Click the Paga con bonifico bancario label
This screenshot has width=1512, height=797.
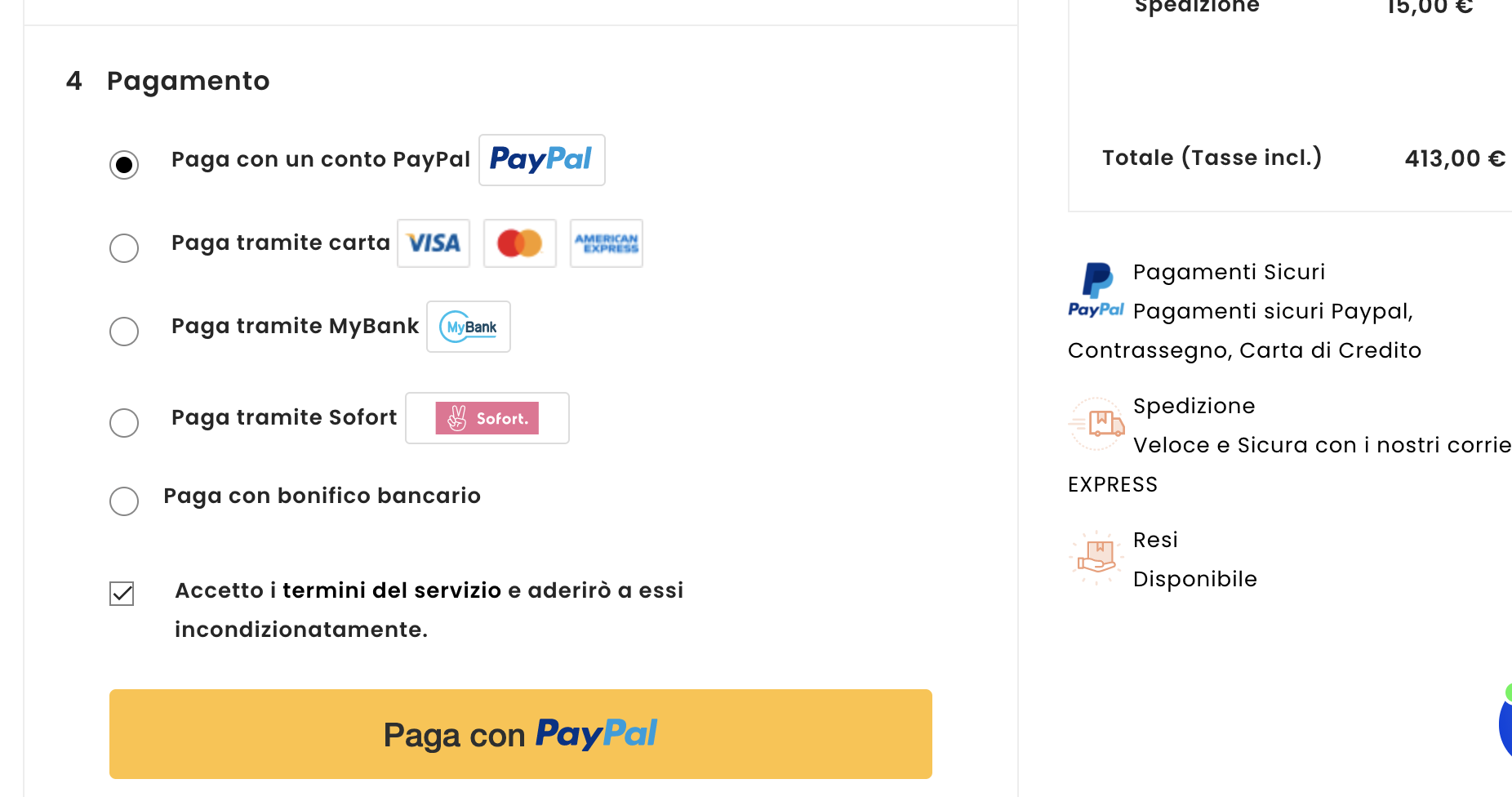coord(322,496)
